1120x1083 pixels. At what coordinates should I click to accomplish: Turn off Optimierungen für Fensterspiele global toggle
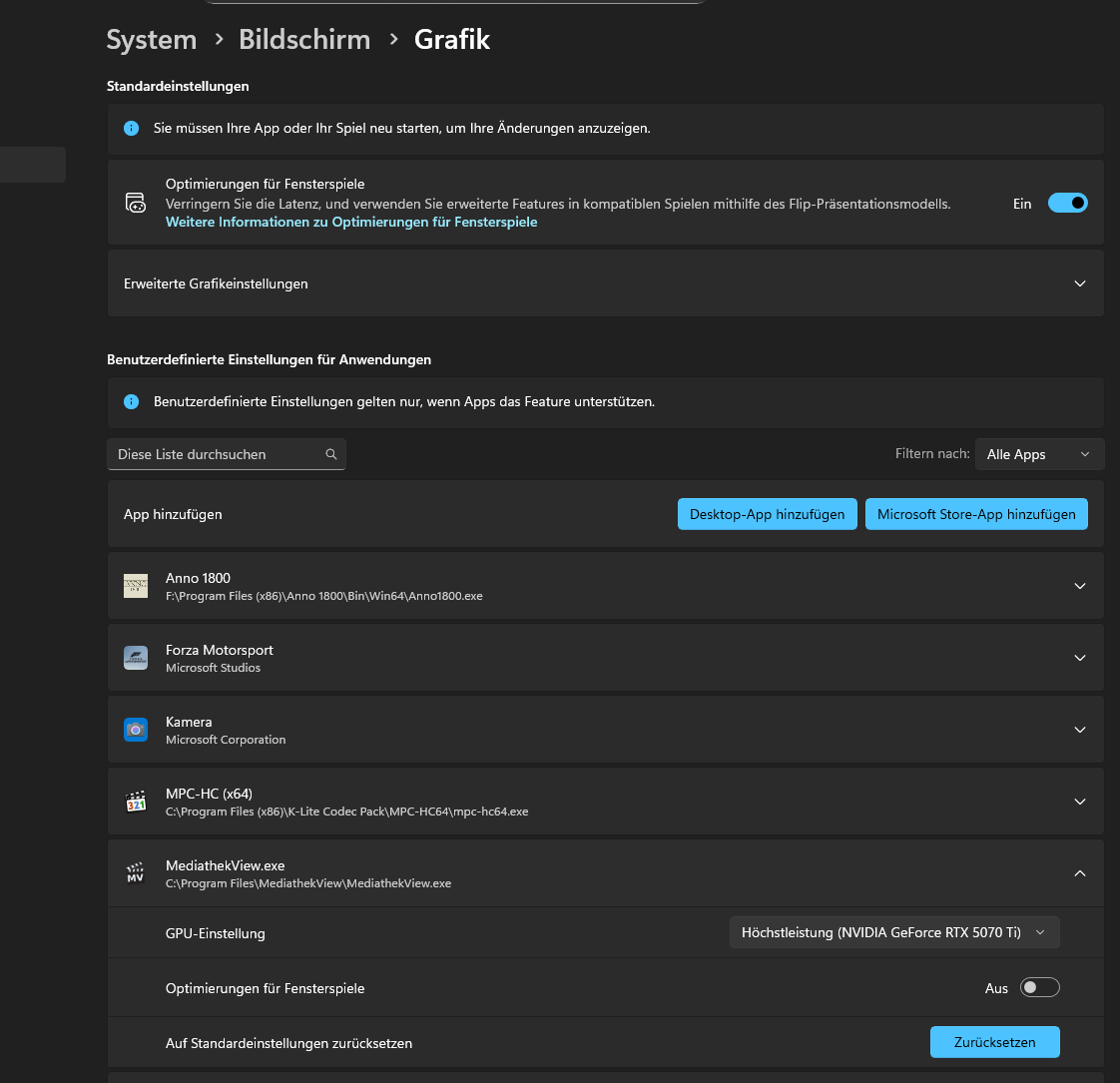click(x=1067, y=203)
